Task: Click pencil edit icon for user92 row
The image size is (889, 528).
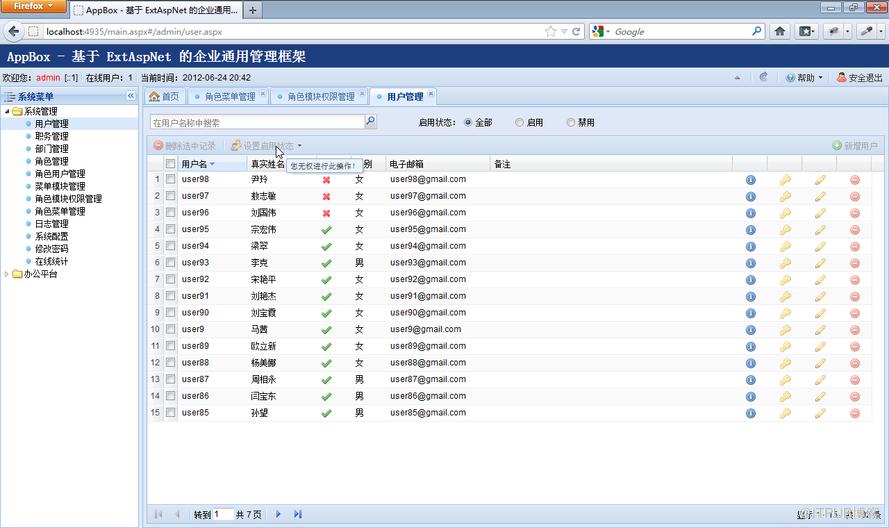Action: [x=820, y=280]
